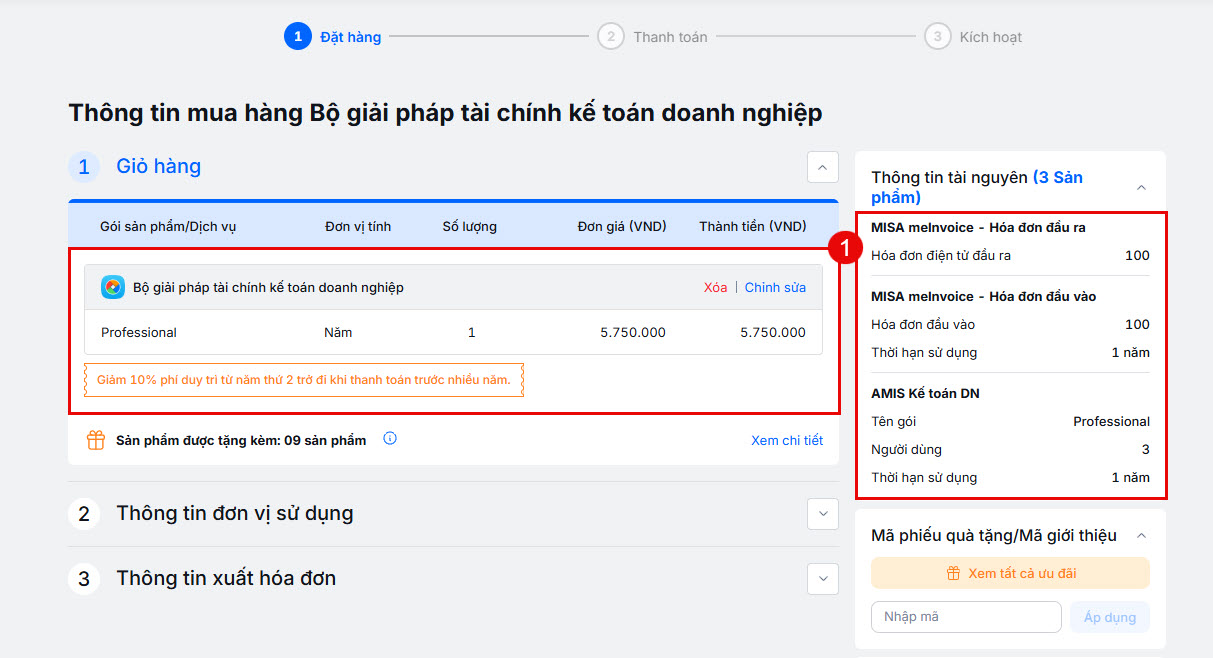
Task: Click Xóa to remove cart item
Action: [x=715, y=287]
